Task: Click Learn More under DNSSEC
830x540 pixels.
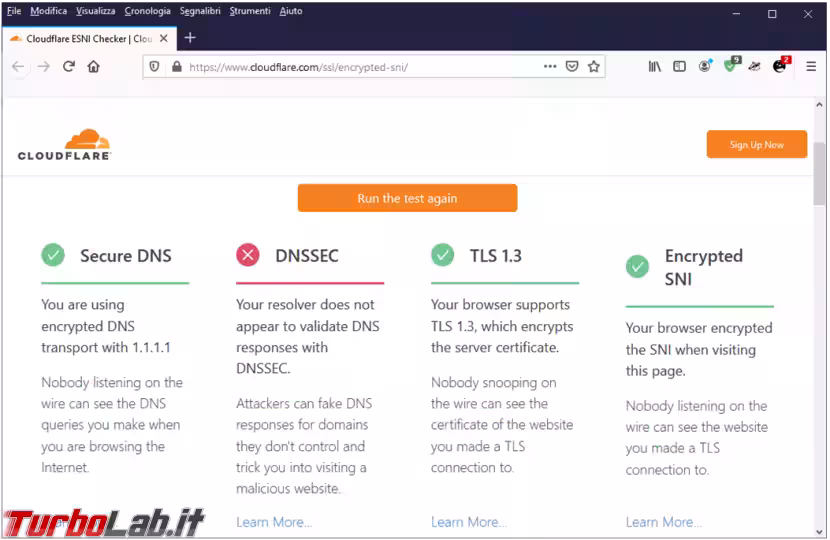Action: (273, 522)
